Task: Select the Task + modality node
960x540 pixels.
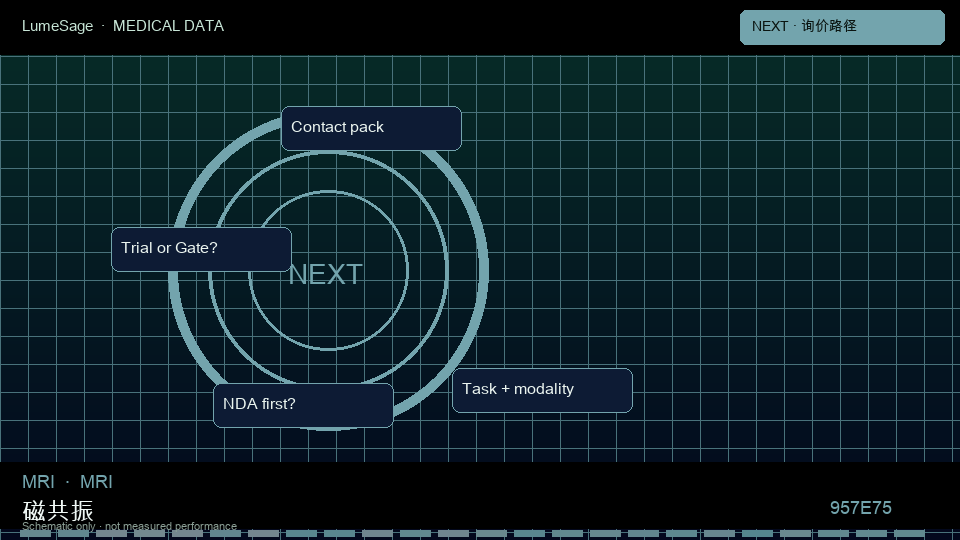Action: tap(542, 390)
